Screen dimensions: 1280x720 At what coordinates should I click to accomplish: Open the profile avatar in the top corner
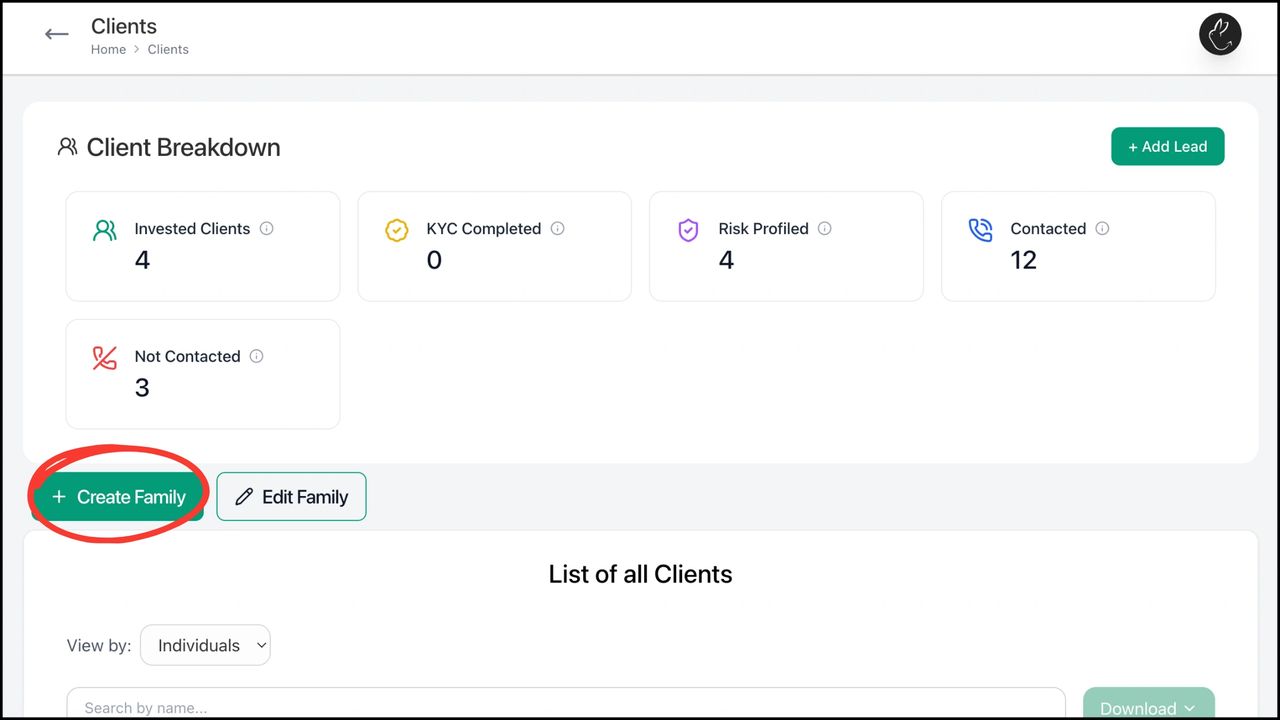pos(1220,34)
